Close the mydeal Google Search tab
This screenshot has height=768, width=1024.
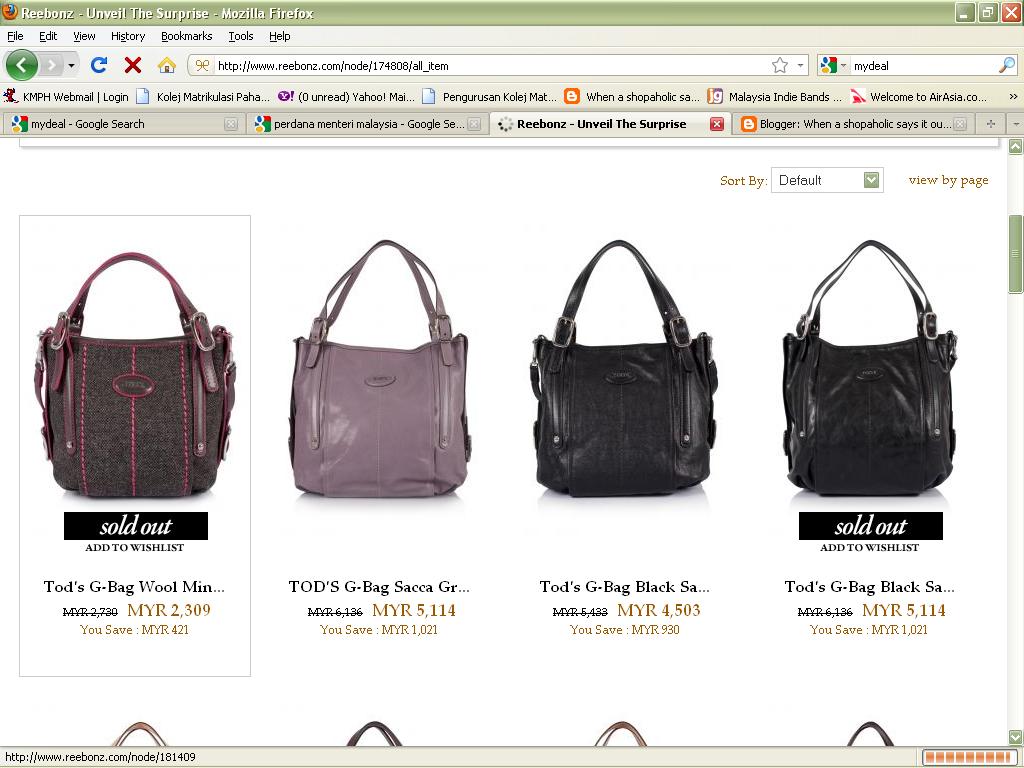[231, 124]
